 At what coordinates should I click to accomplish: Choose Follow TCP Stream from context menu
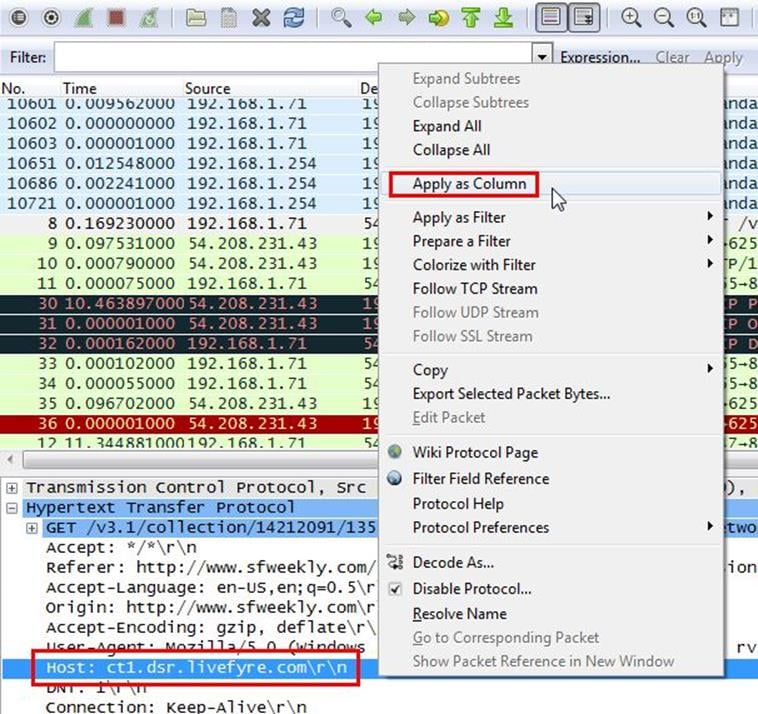(475, 289)
